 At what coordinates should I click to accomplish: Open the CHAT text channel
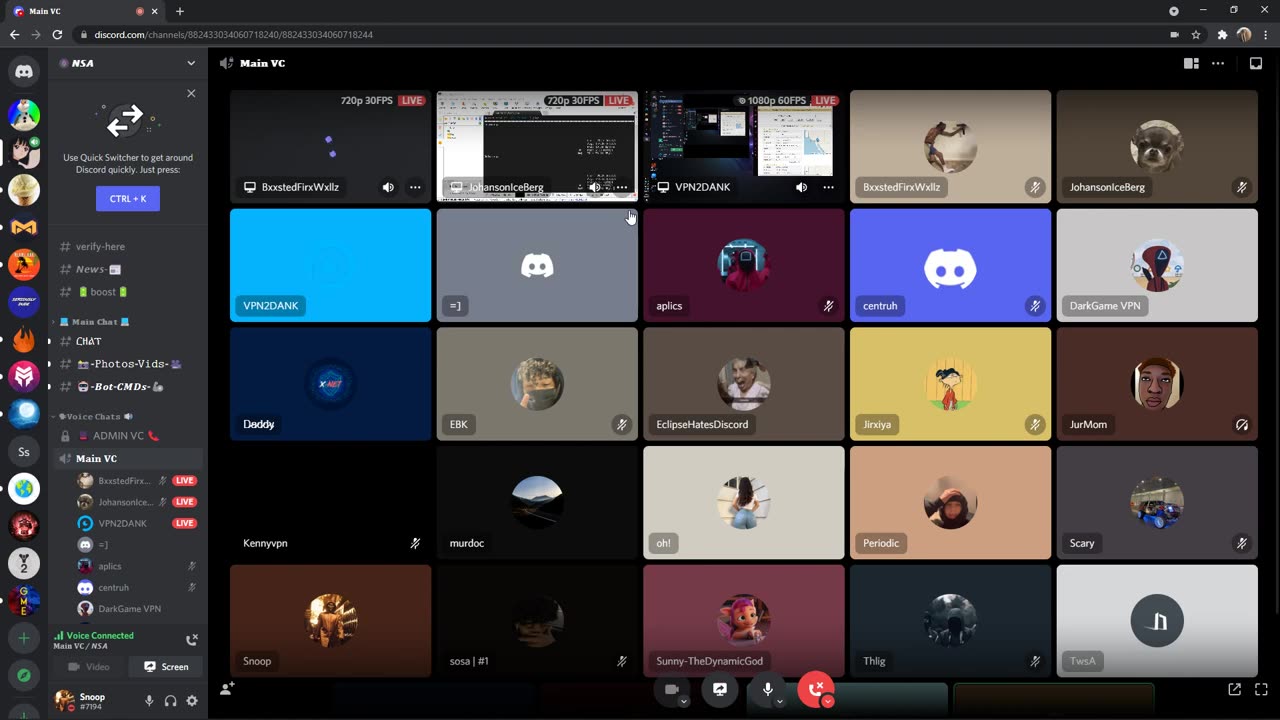(x=128, y=341)
